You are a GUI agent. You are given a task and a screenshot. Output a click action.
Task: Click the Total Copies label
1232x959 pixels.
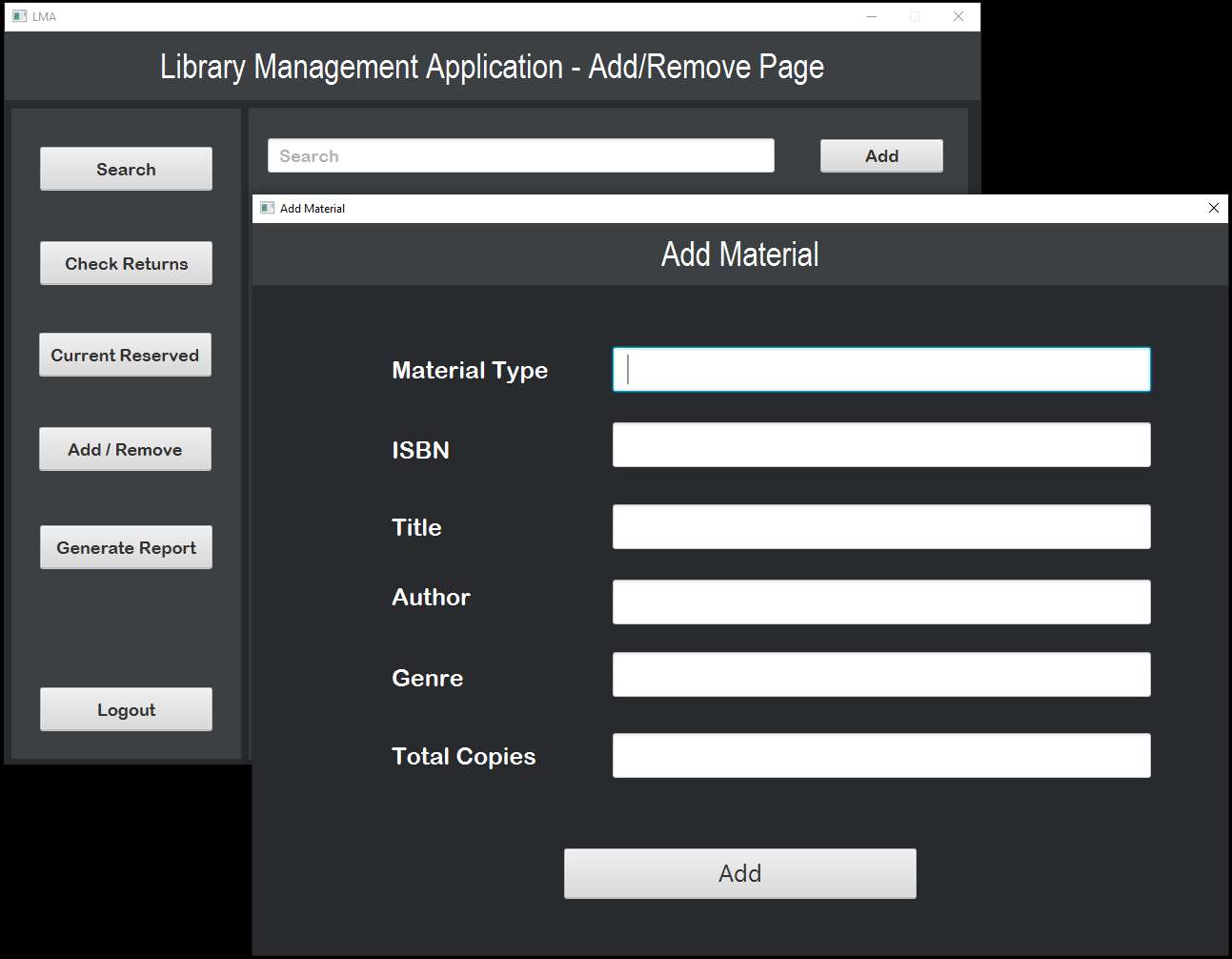pos(463,756)
